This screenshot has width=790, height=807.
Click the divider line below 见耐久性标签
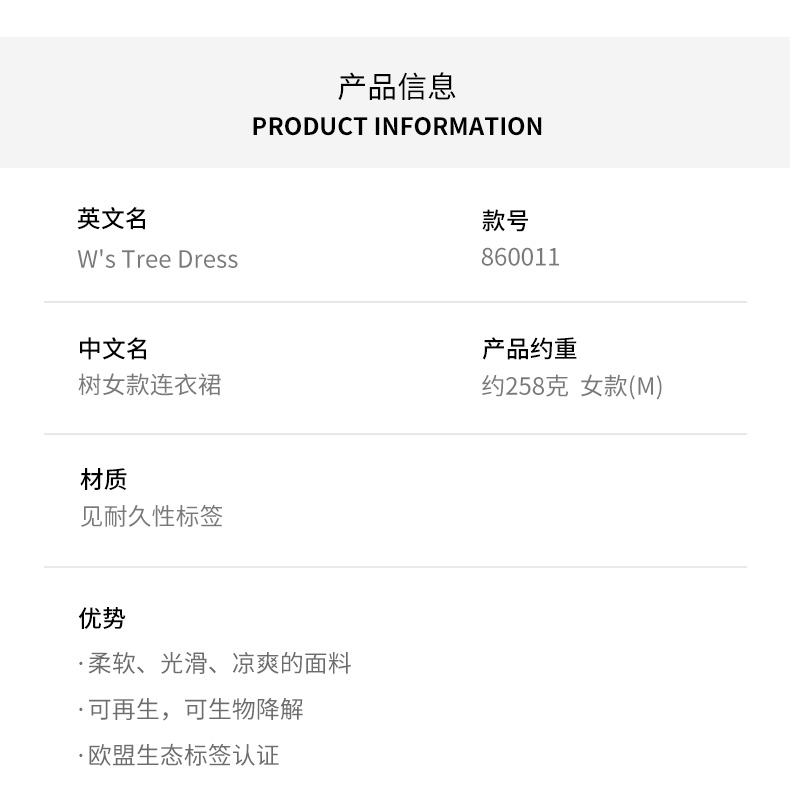click(x=395, y=567)
